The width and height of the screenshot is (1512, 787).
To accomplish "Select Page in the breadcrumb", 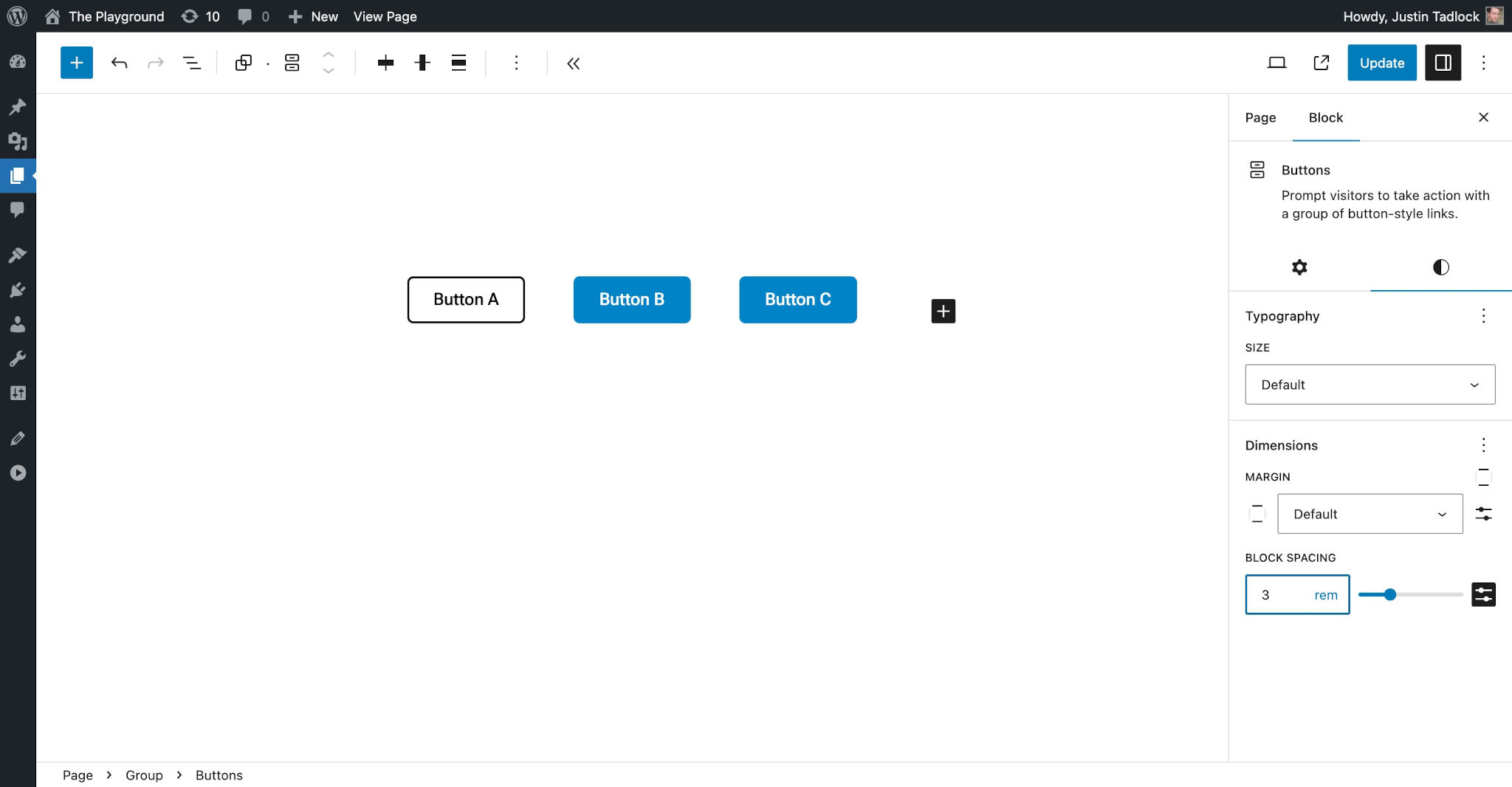I will pyautogui.click(x=78, y=775).
